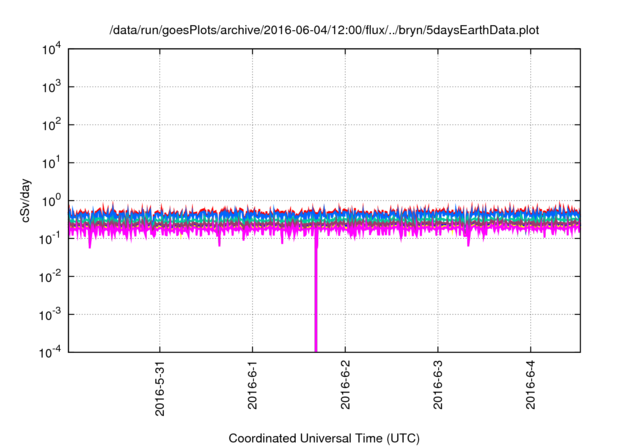The image size is (640, 448).
Task: Click the 2016-6-4 date tick label
Action: pos(530,385)
